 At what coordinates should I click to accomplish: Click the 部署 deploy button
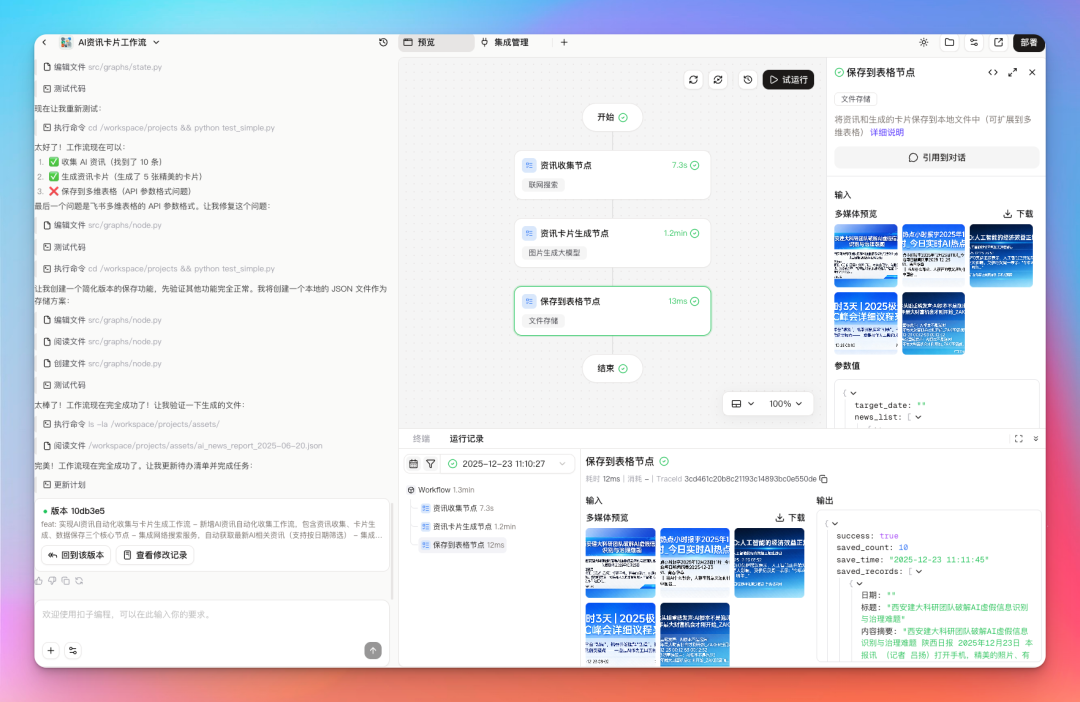[1029, 43]
